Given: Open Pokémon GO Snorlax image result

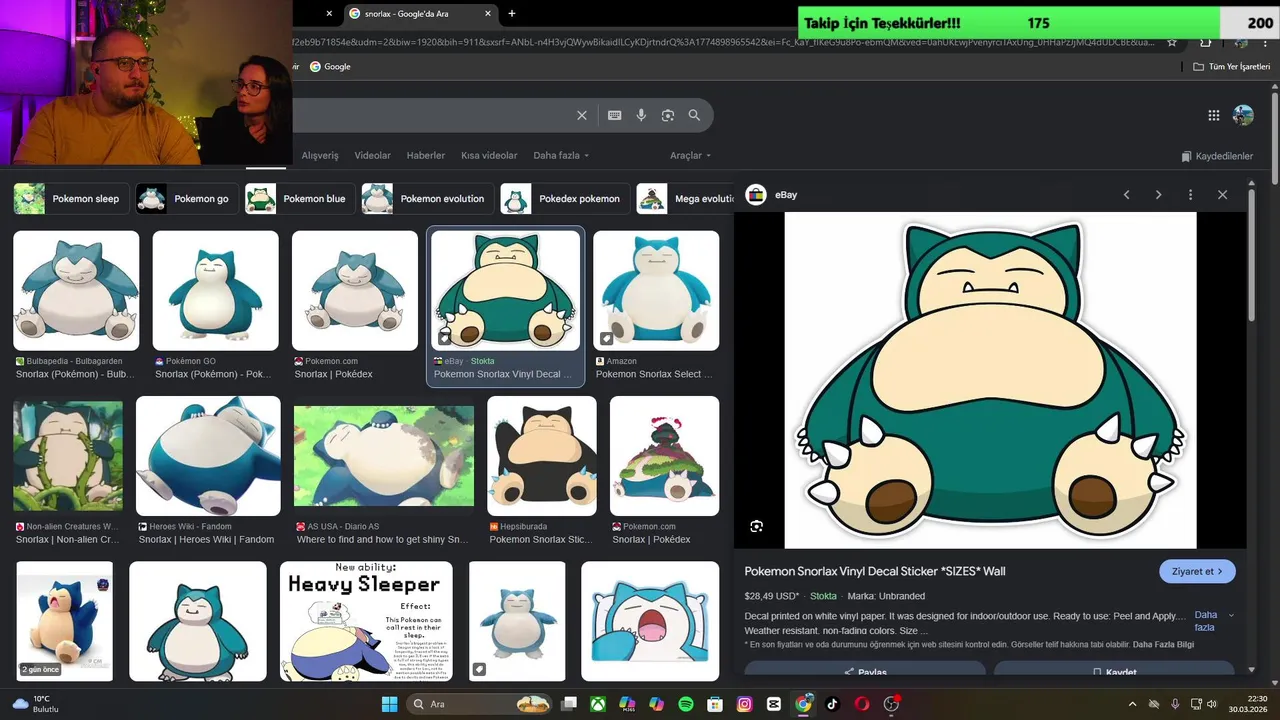Looking at the screenshot, I should (215, 291).
